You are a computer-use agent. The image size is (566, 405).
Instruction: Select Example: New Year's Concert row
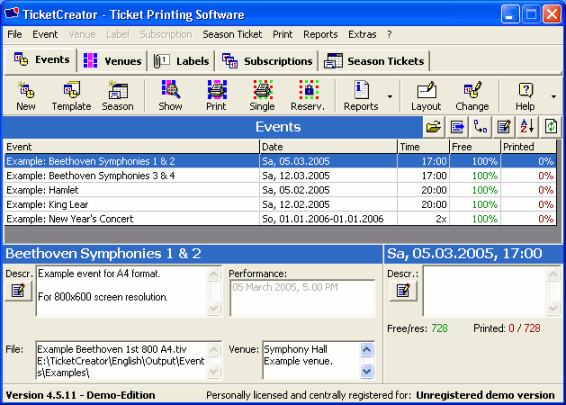point(280,219)
